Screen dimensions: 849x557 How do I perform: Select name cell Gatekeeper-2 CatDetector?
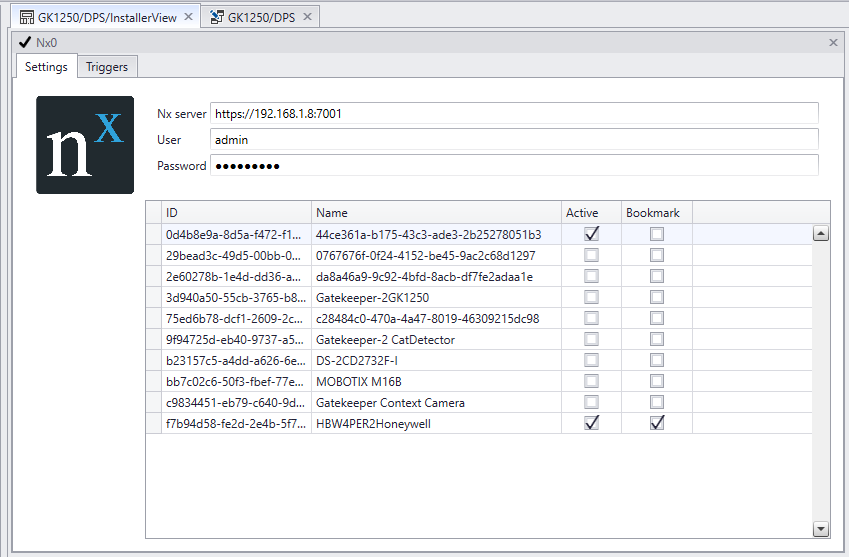436,340
